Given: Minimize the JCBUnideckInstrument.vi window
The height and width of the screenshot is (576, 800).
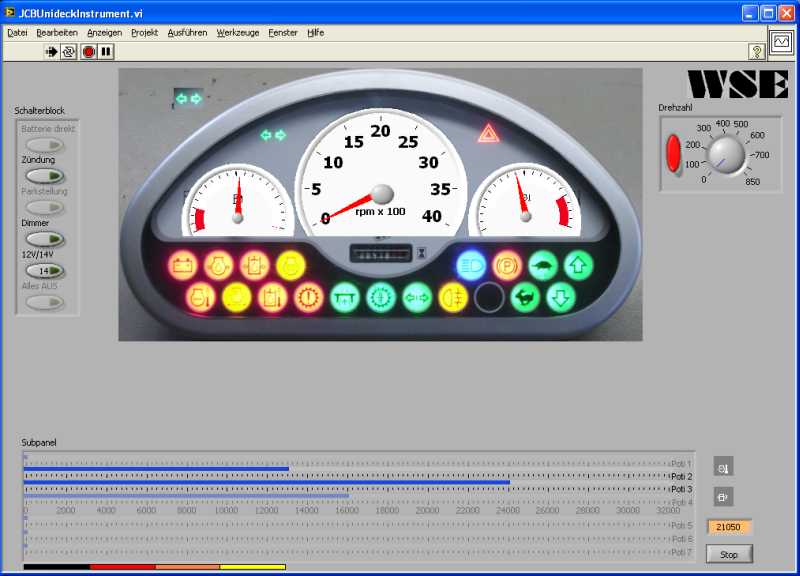Looking at the screenshot, I should point(749,13).
